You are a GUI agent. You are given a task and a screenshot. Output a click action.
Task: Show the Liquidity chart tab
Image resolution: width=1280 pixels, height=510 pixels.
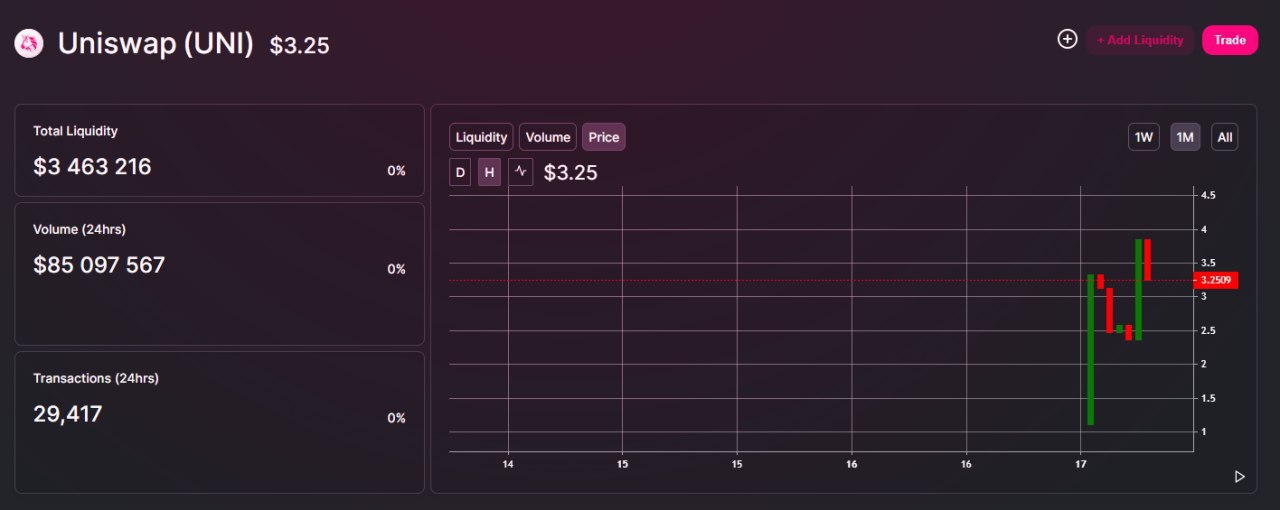481,137
